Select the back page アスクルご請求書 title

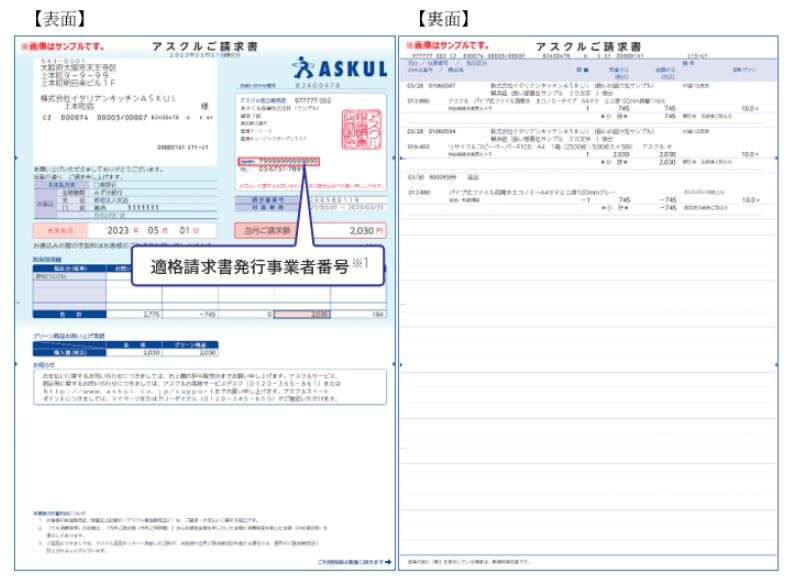click(588, 46)
